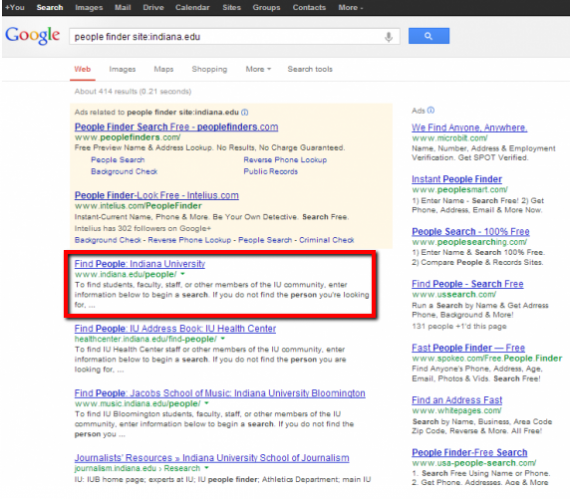Open 'Instant People Finder' ad
570x499 pixels.
[457, 179]
